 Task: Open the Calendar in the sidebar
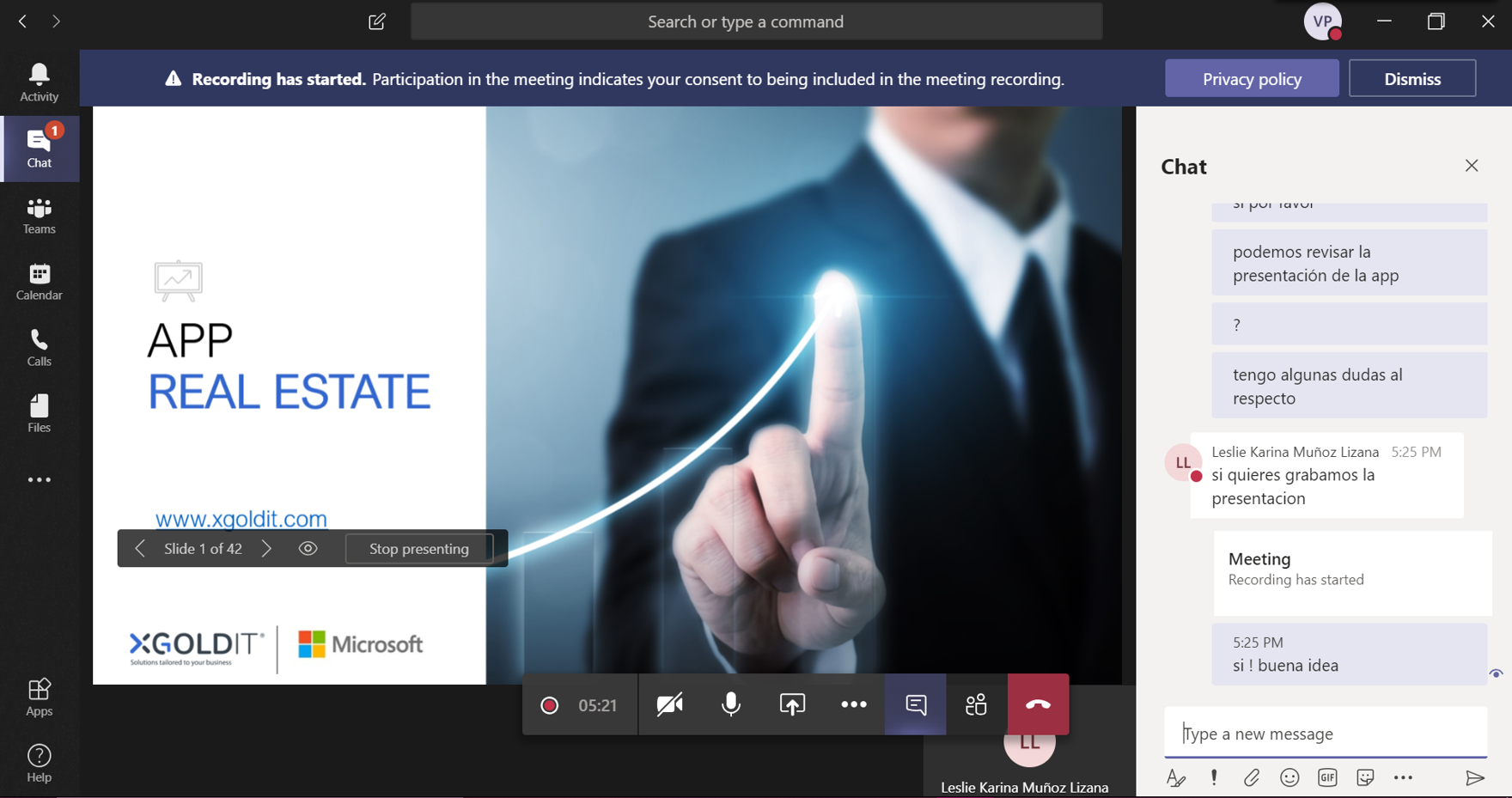[40, 282]
